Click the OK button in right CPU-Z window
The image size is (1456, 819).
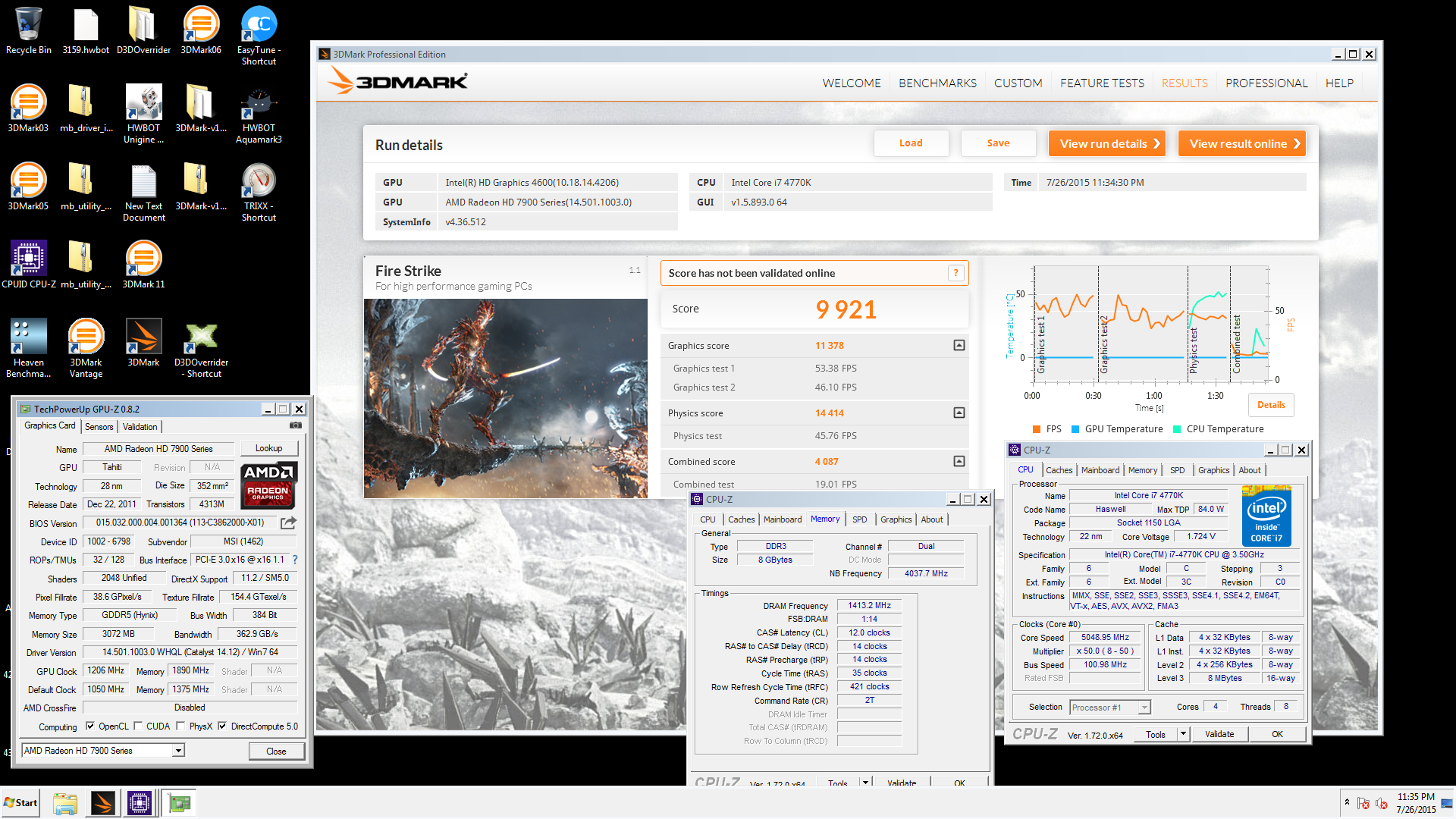click(1278, 734)
